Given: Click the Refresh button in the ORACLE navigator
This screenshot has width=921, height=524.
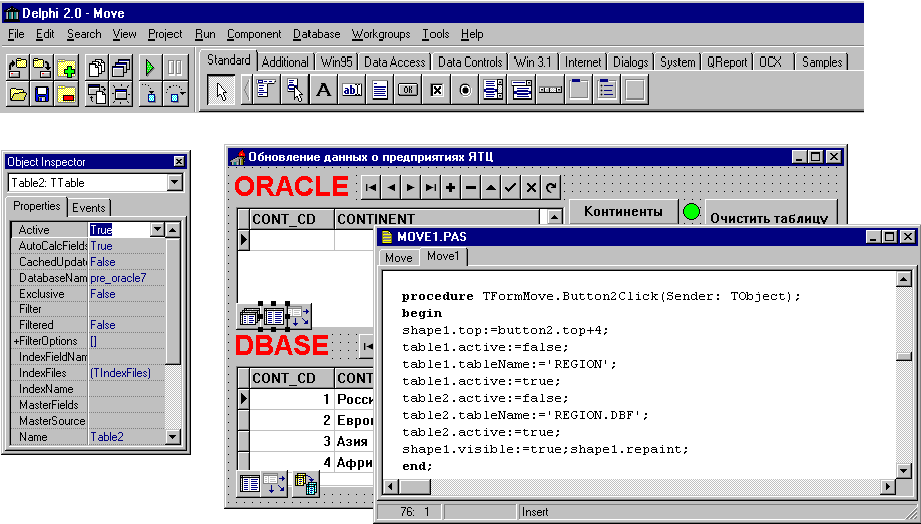Looking at the screenshot, I should click(x=551, y=187).
